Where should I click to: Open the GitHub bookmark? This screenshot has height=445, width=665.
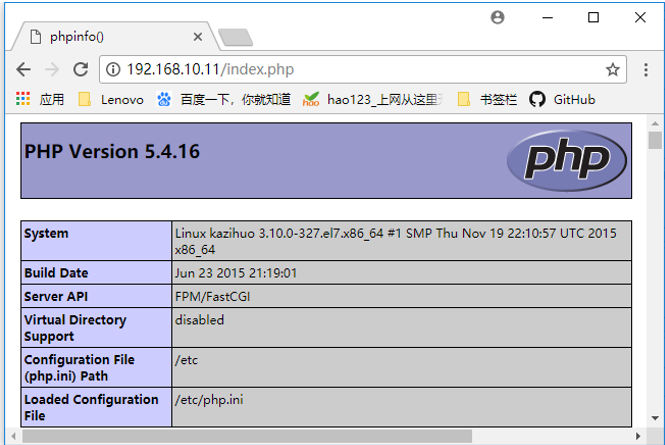[562, 100]
